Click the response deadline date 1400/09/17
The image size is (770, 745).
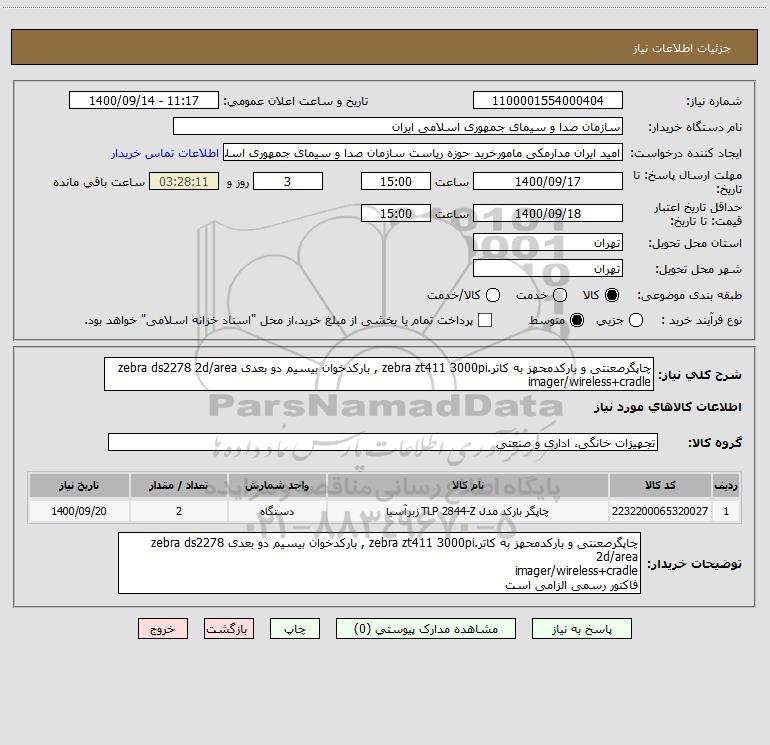click(548, 181)
